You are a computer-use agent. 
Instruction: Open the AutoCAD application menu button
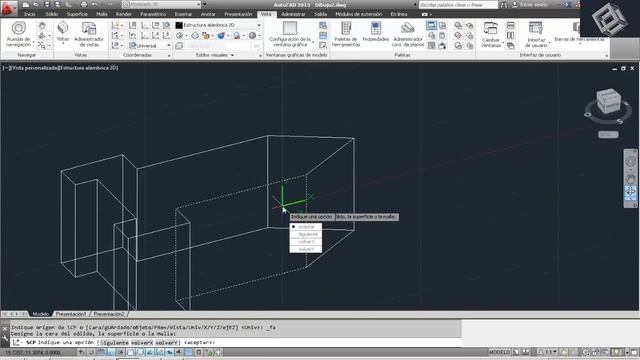coord(8,8)
